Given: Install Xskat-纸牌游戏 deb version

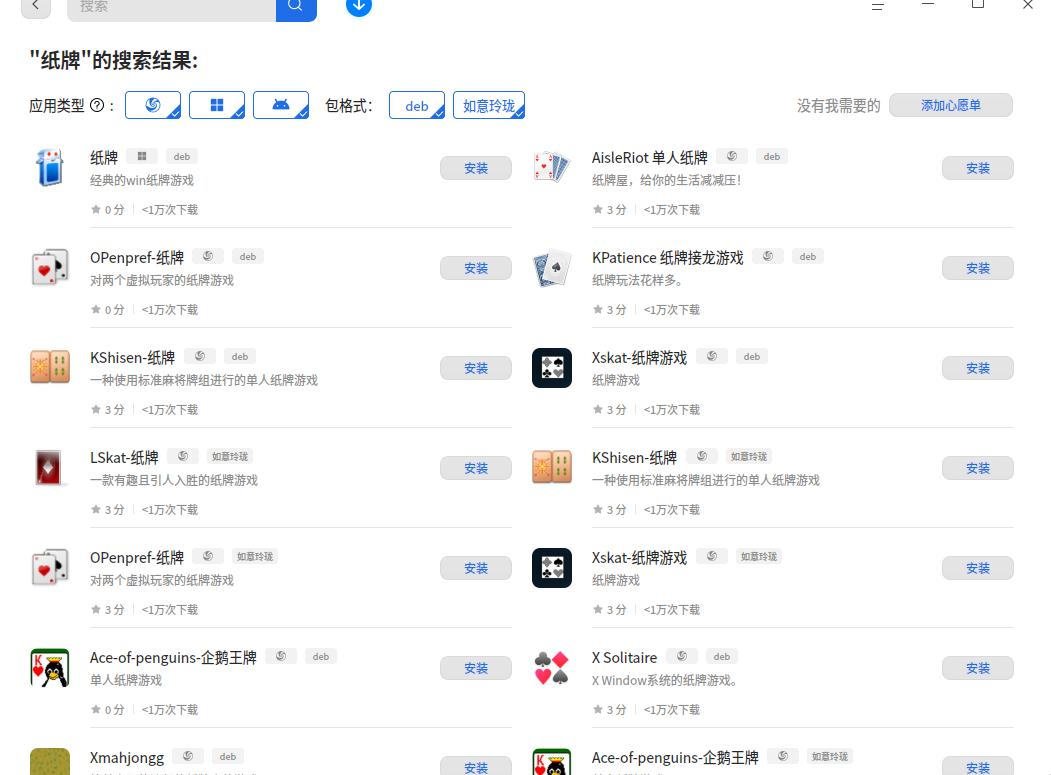Looking at the screenshot, I should pyautogui.click(x=977, y=368).
